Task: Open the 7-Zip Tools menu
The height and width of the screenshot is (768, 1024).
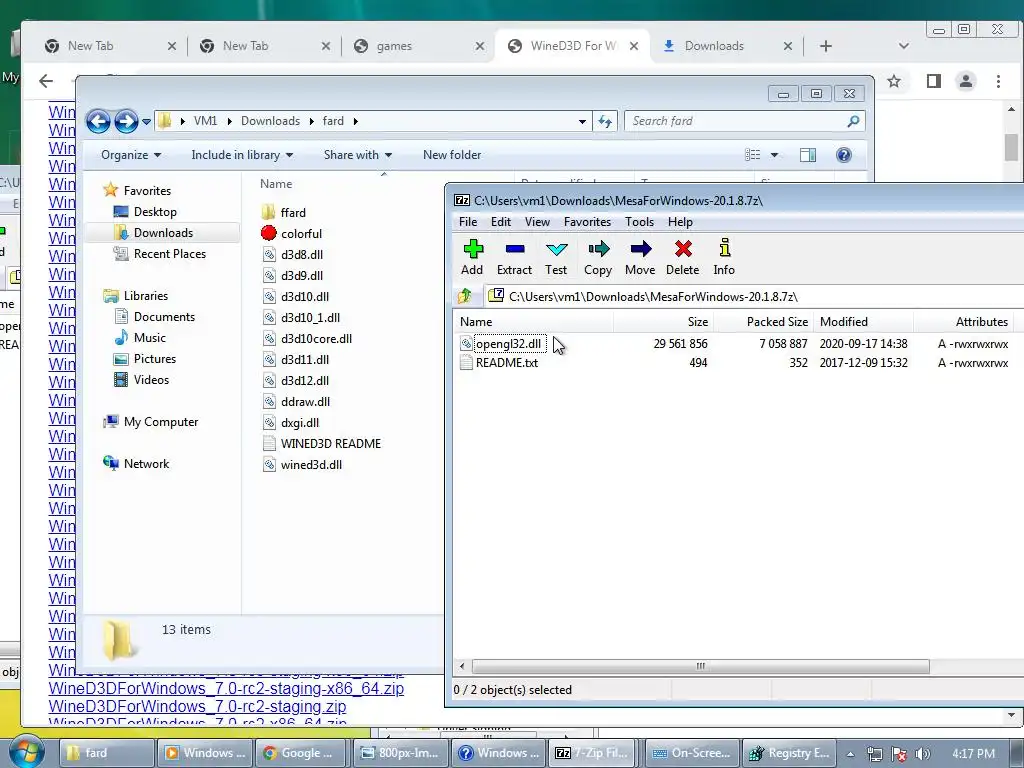Action: tap(639, 221)
